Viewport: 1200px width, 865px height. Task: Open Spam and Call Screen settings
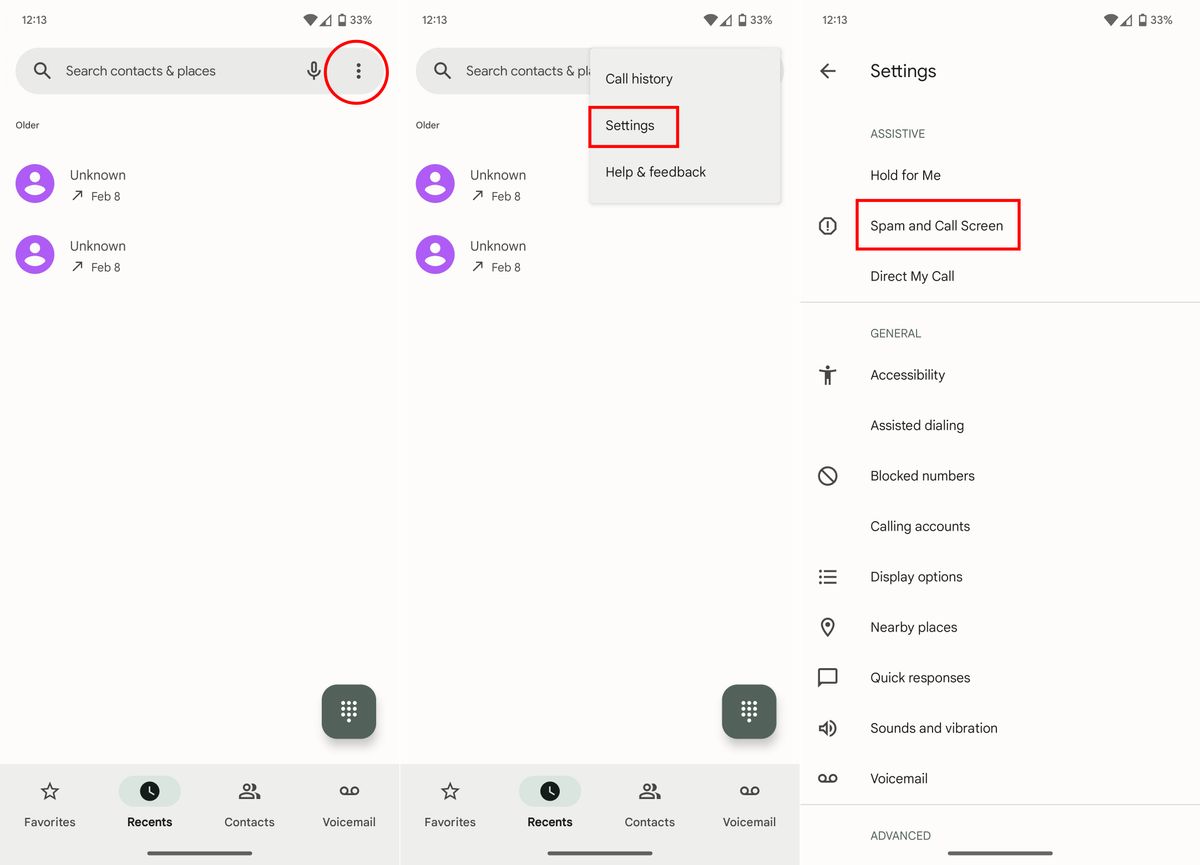(936, 225)
